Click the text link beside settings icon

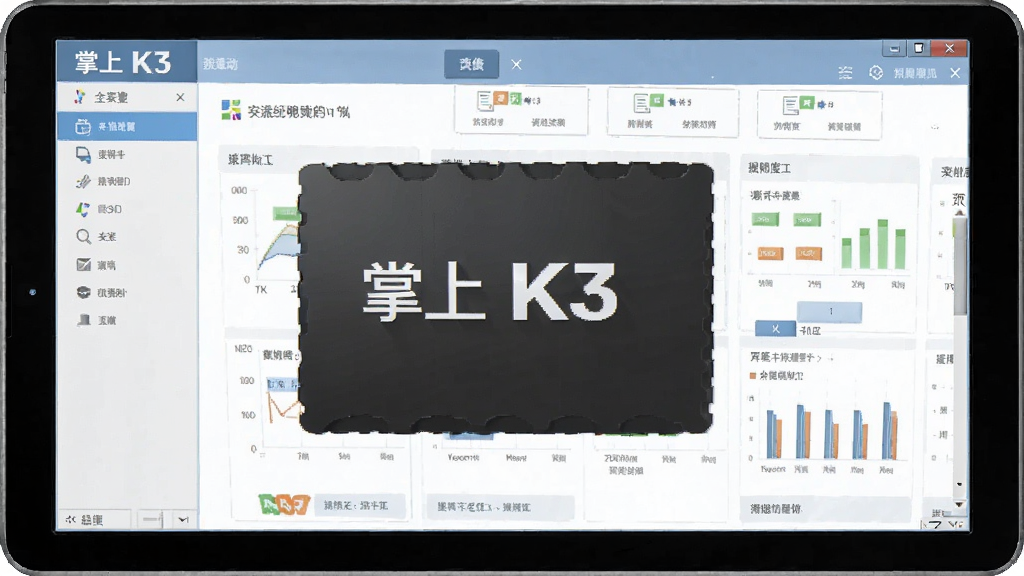coord(915,73)
